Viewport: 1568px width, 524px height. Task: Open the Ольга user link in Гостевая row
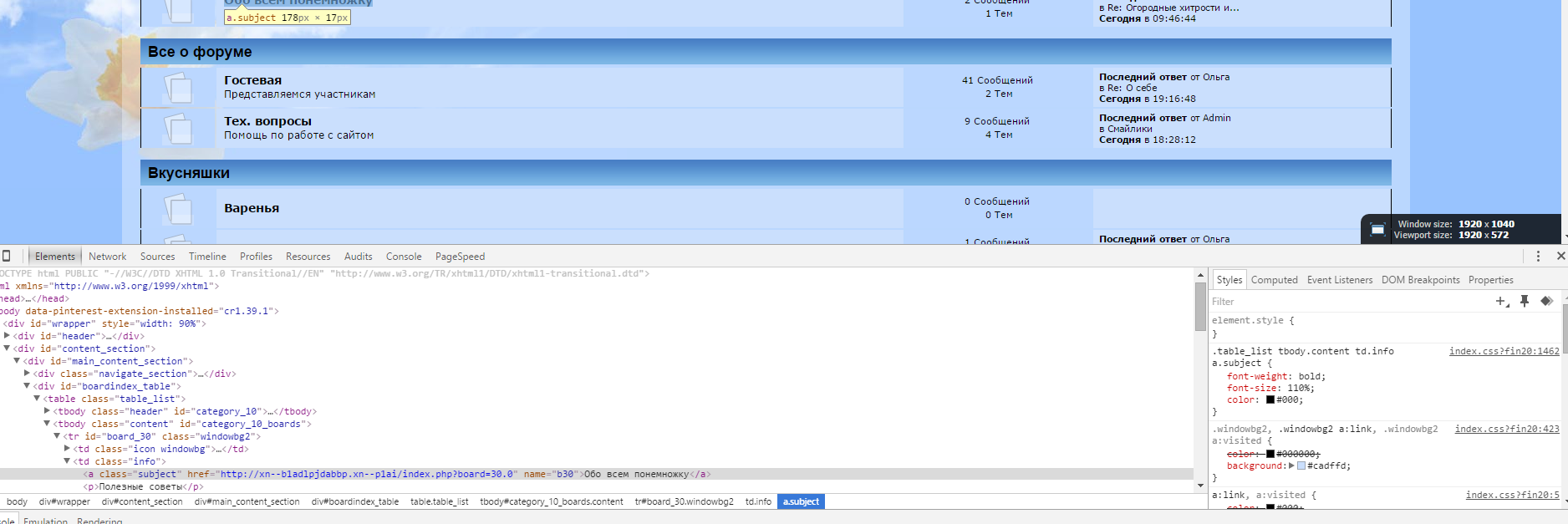point(1216,77)
